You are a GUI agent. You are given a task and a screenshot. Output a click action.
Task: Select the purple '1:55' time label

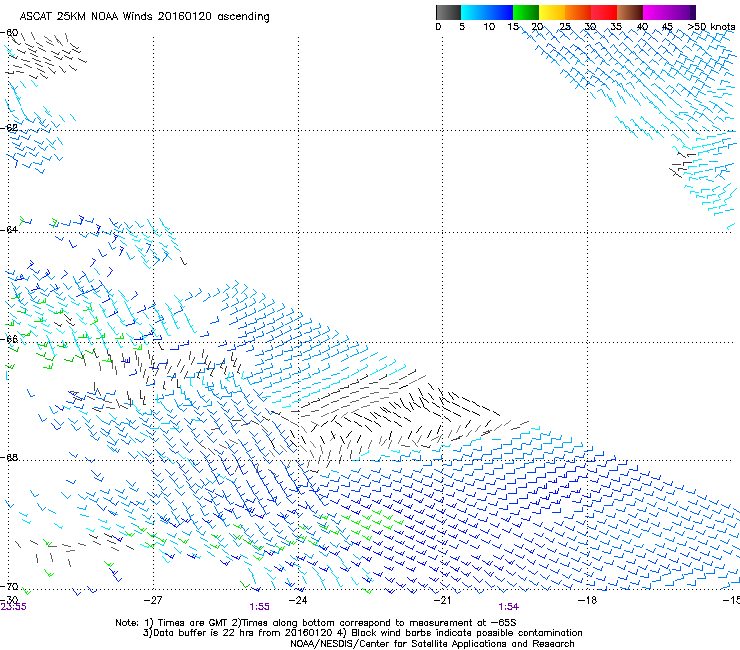(260, 607)
